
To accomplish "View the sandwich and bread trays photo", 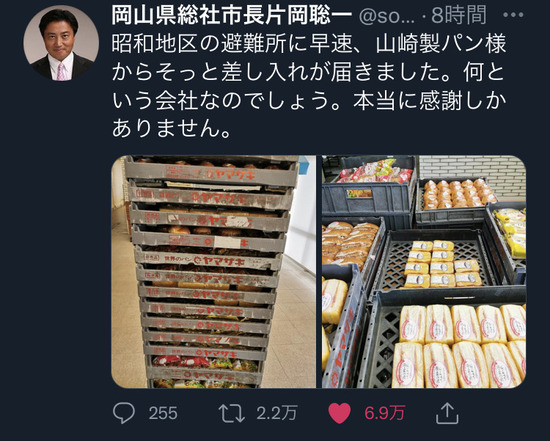I will [424, 272].
